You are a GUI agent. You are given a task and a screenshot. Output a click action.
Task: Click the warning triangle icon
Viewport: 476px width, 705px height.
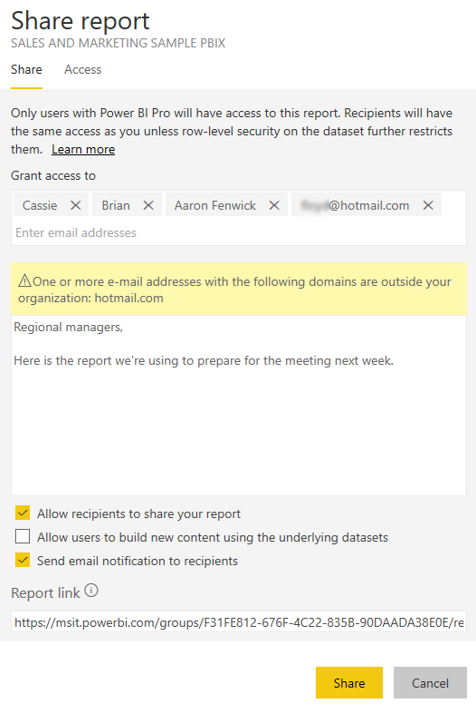[x=25, y=281]
